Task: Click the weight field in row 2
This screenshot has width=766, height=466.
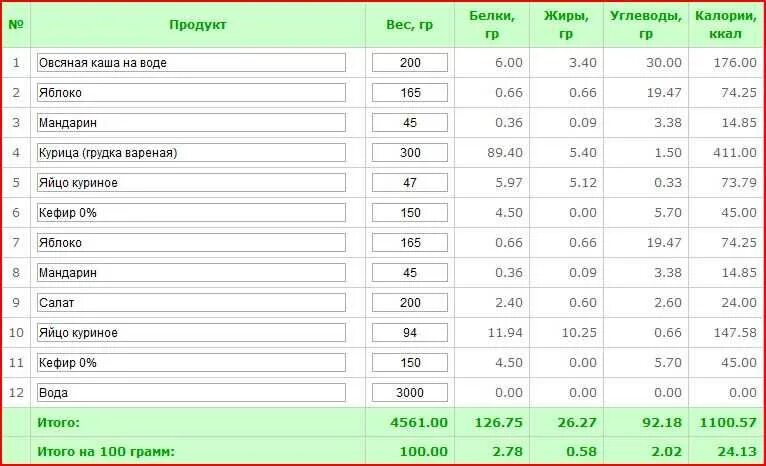Action: [410, 93]
